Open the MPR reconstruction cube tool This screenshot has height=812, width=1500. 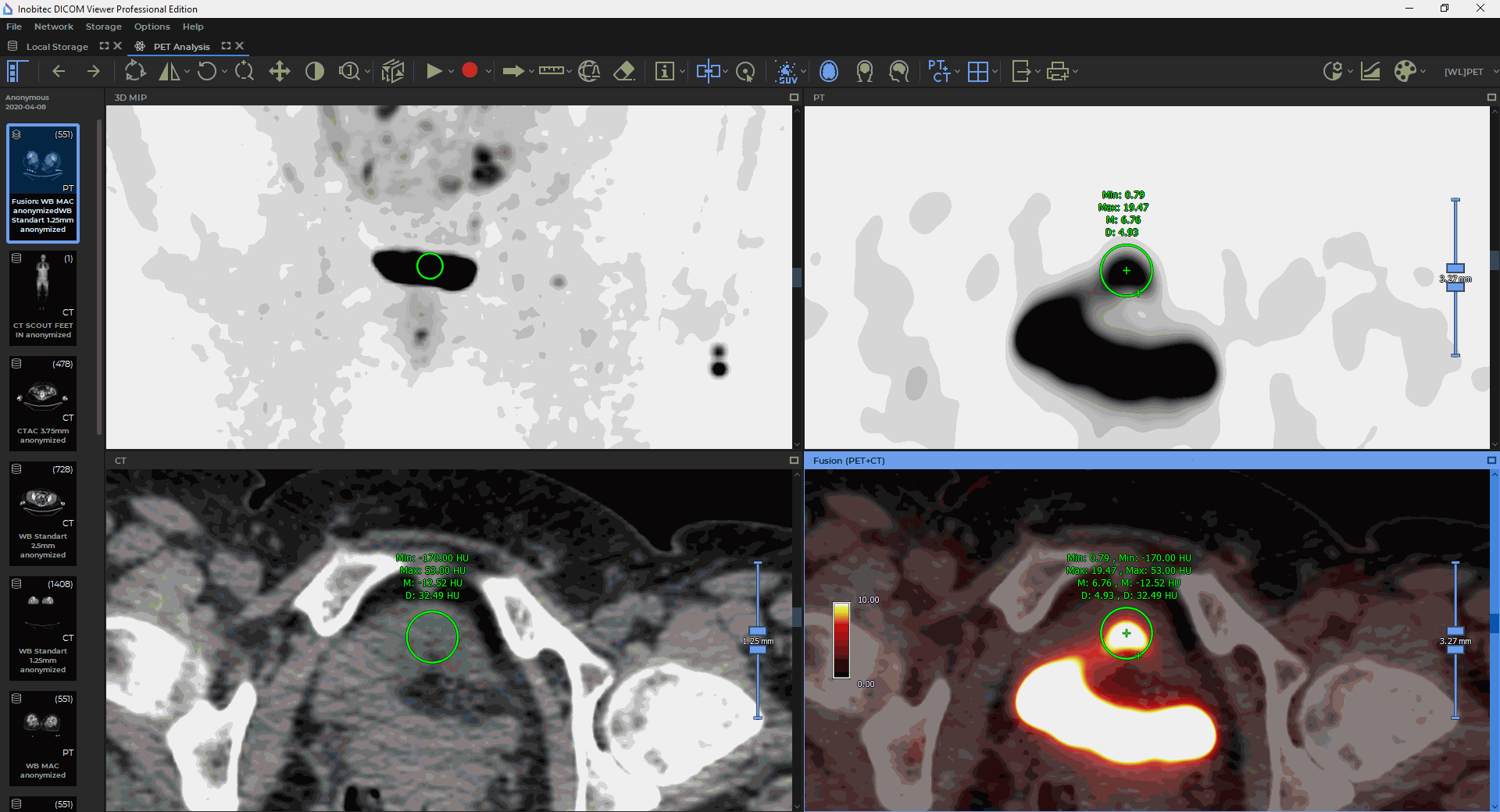tap(392, 72)
